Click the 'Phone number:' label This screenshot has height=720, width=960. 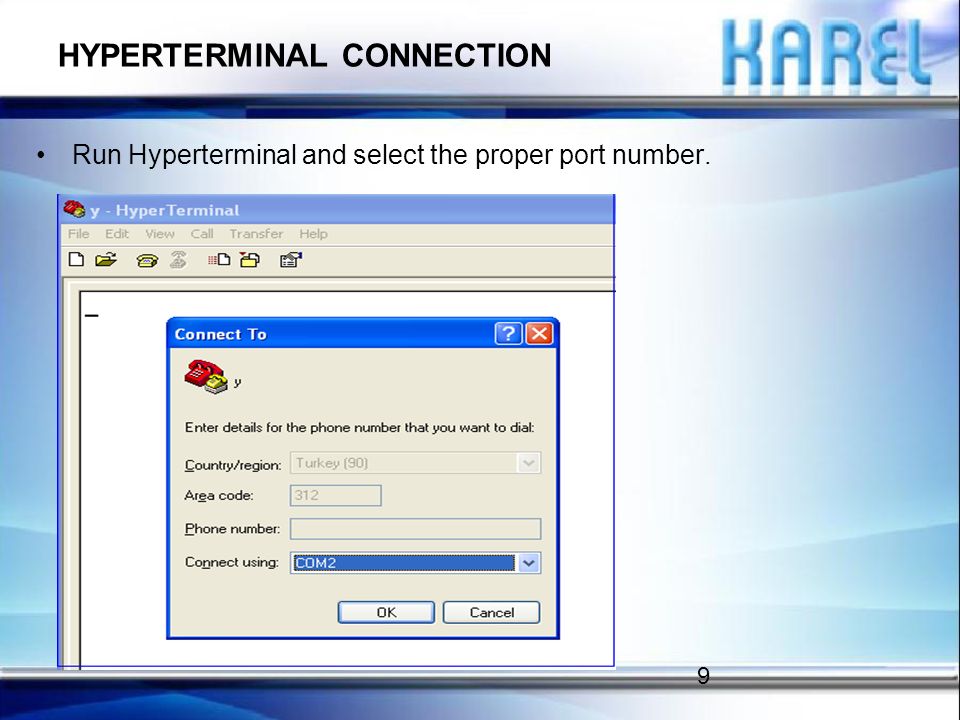[232, 528]
